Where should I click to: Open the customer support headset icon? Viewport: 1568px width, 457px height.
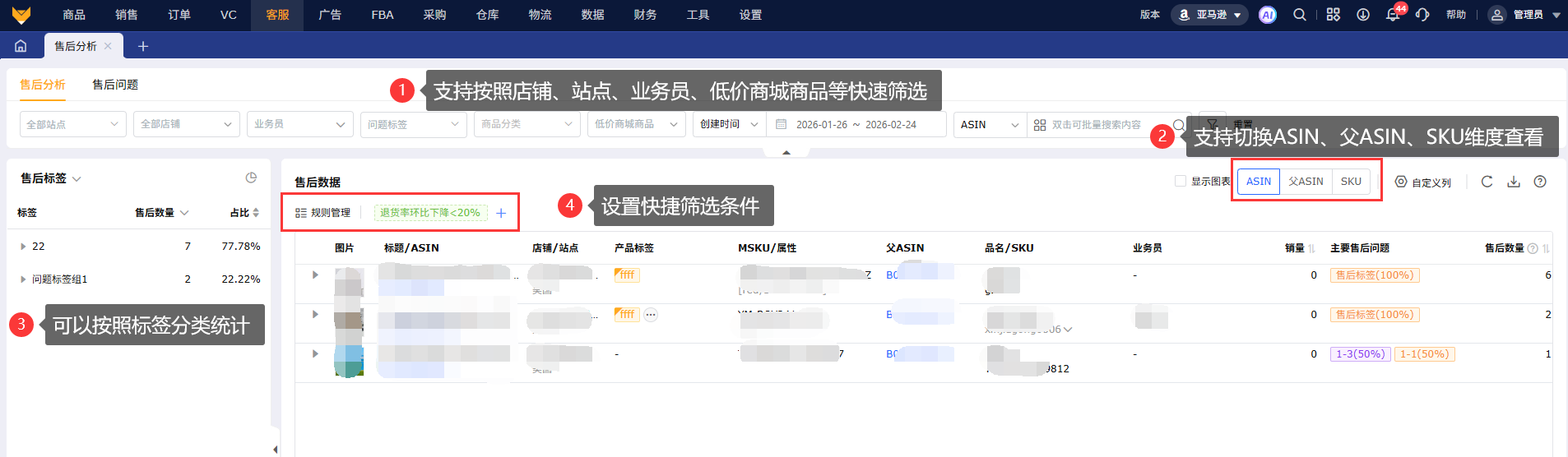point(1422,15)
